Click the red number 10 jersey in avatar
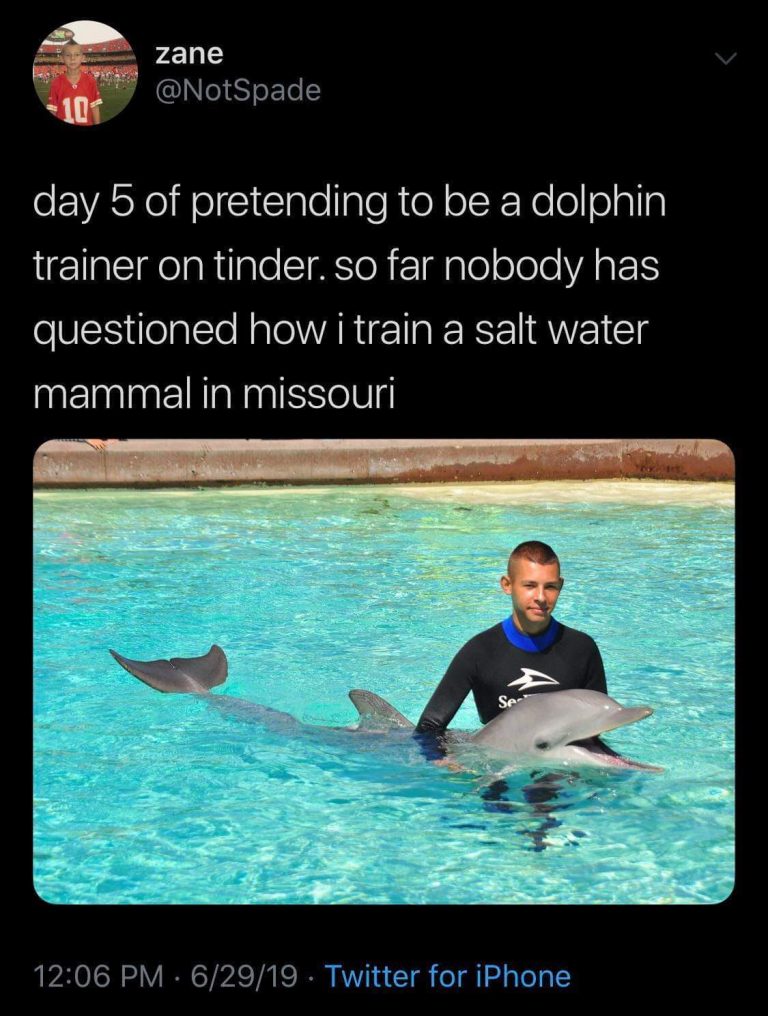The image size is (768, 1016). click(75, 100)
